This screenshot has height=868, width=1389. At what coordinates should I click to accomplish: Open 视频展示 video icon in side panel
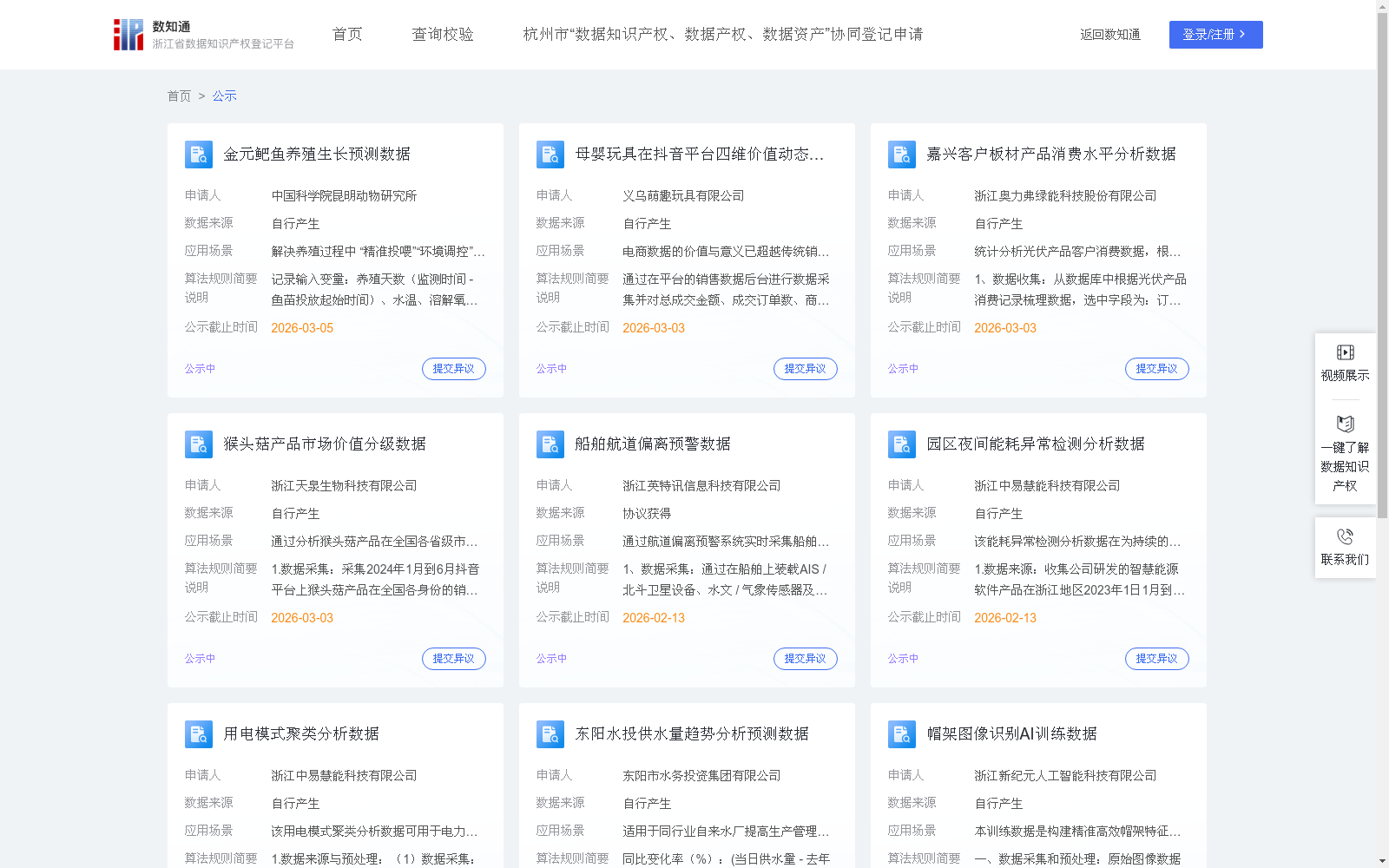(x=1346, y=352)
